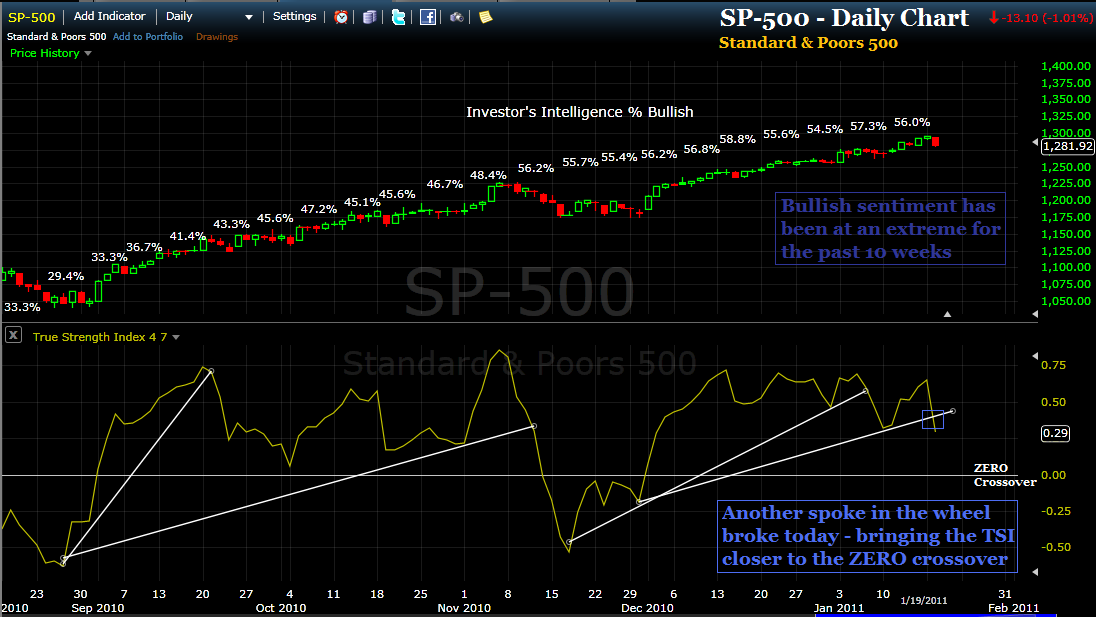Image resolution: width=1096 pixels, height=617 pixels.
Task: Close the True Strength Index panel
Action: tap(13, 335)
